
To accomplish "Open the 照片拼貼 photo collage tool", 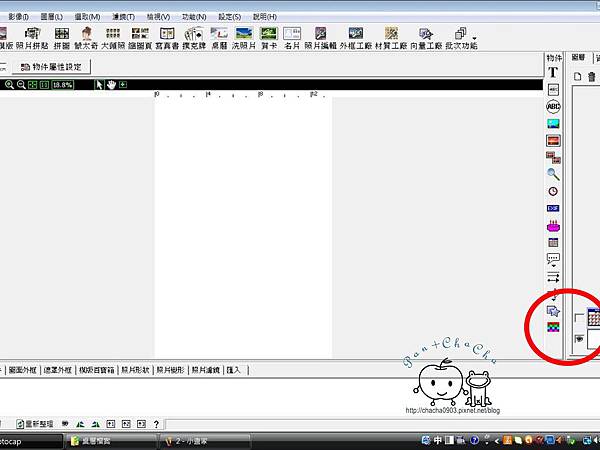I will pyautogui.click(x=32, y=38).
